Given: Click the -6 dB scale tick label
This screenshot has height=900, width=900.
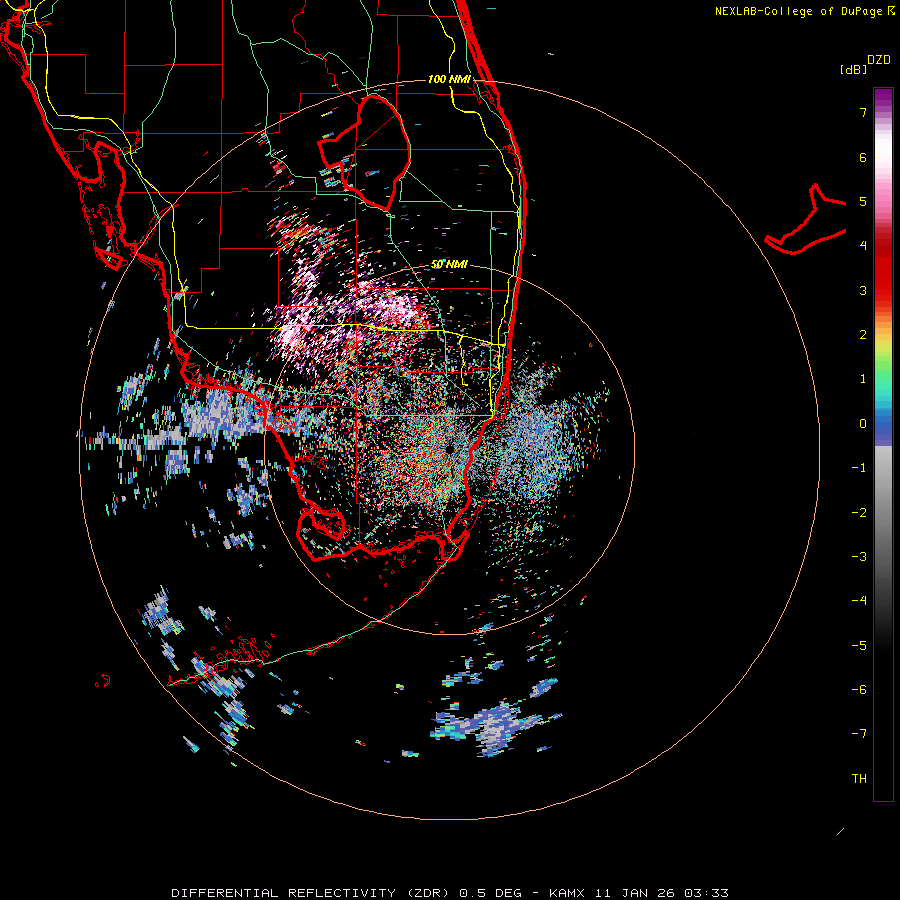Looking at the screenshot, I should (x=859, y=690).
